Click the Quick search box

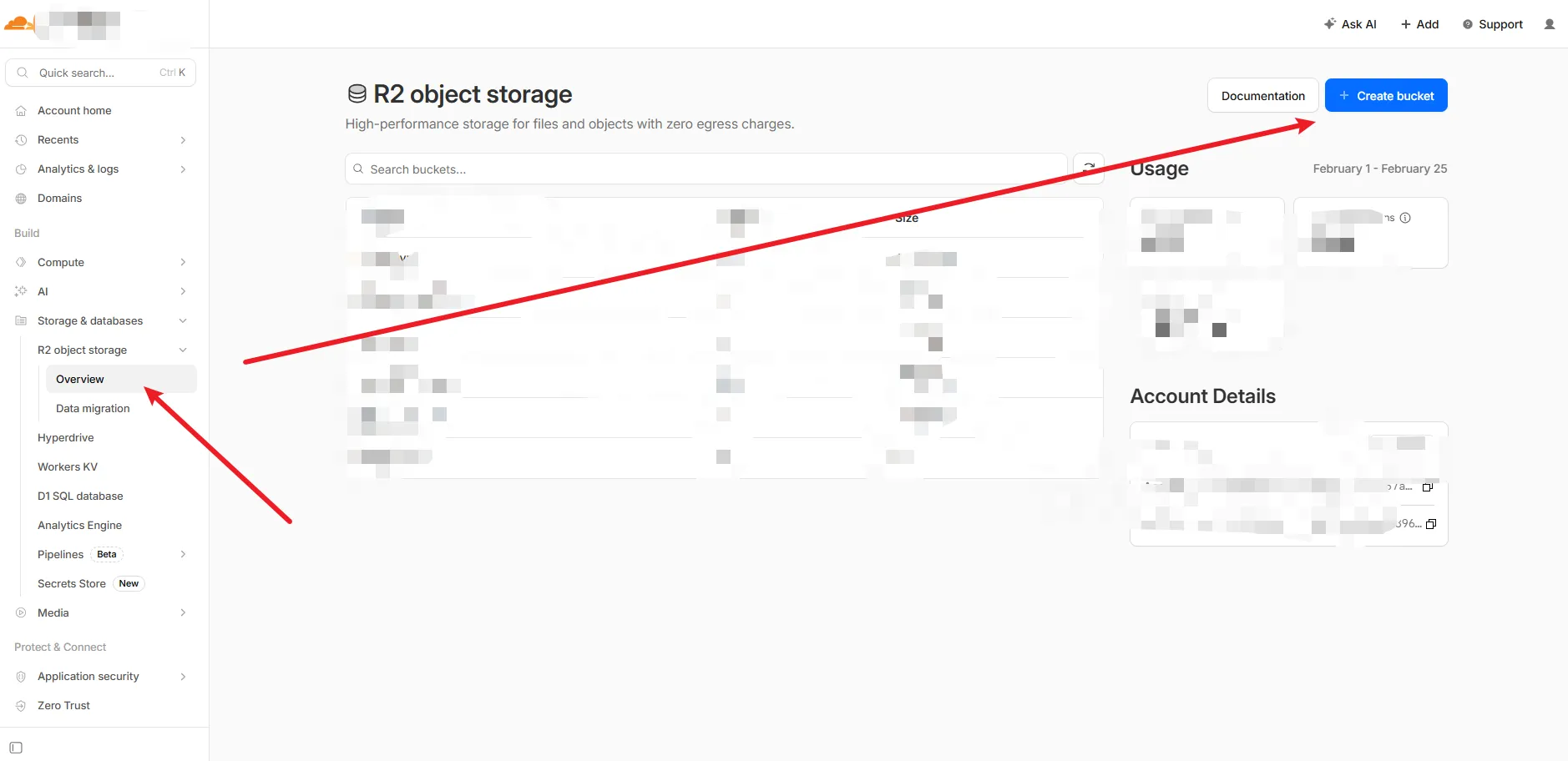(x=100, y=73)
